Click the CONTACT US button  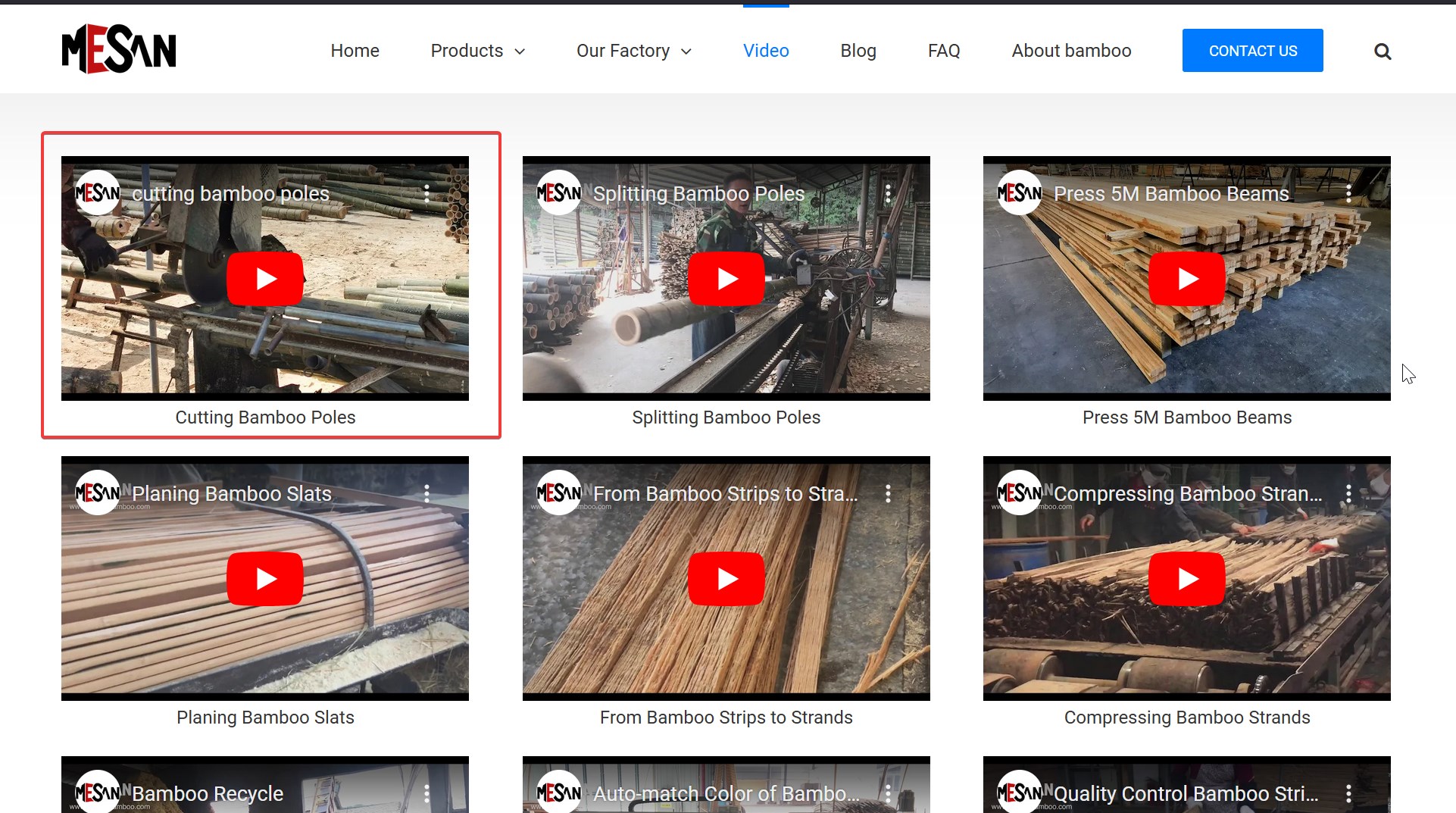pyautogui.click(x=1252, y=51)
